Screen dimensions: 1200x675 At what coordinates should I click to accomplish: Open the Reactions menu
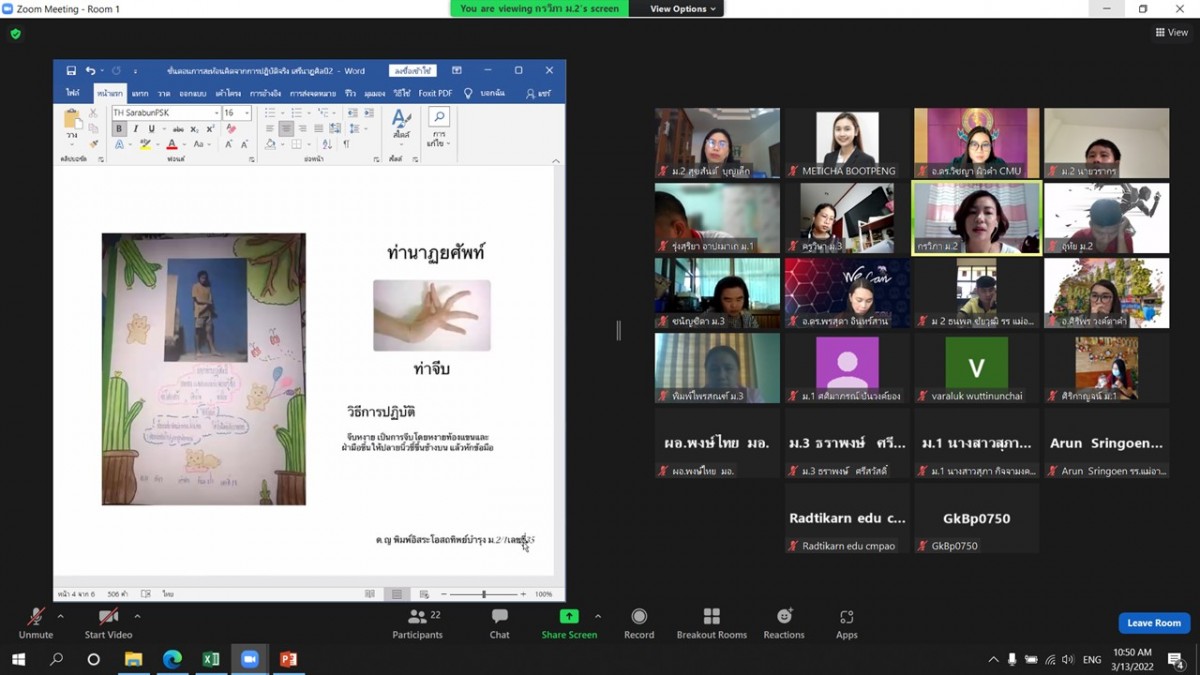pyautogui.click(x=783, y=623)
